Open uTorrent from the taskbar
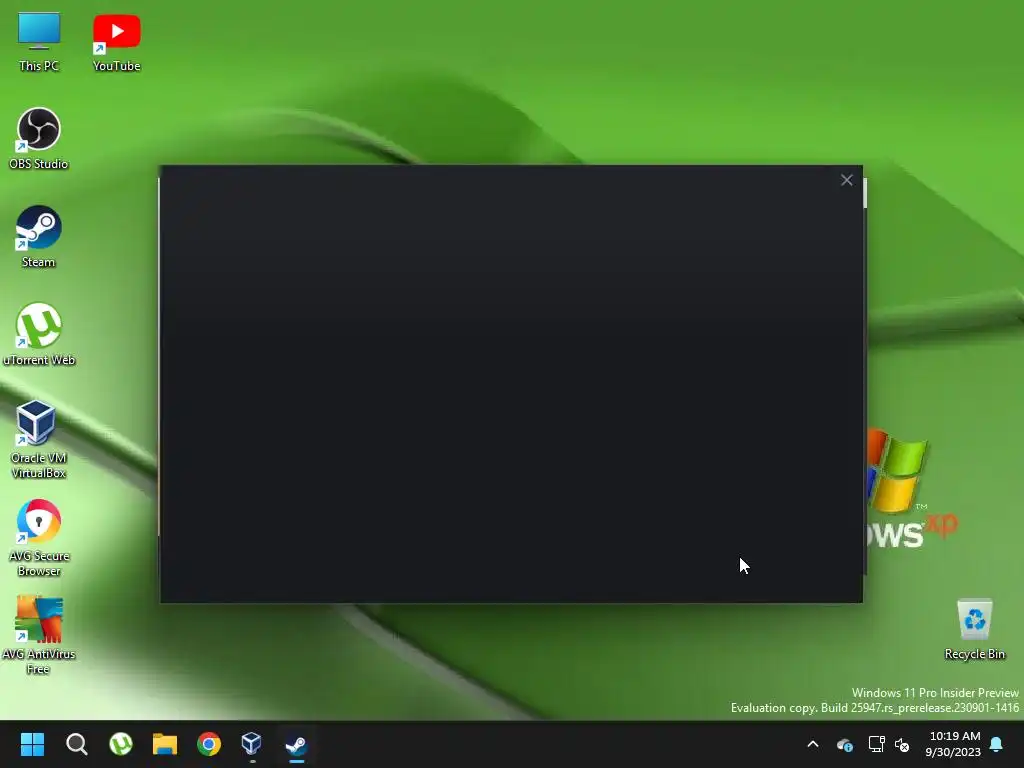The width and height of the screenshot is (1024, 768). click(121, 744)
